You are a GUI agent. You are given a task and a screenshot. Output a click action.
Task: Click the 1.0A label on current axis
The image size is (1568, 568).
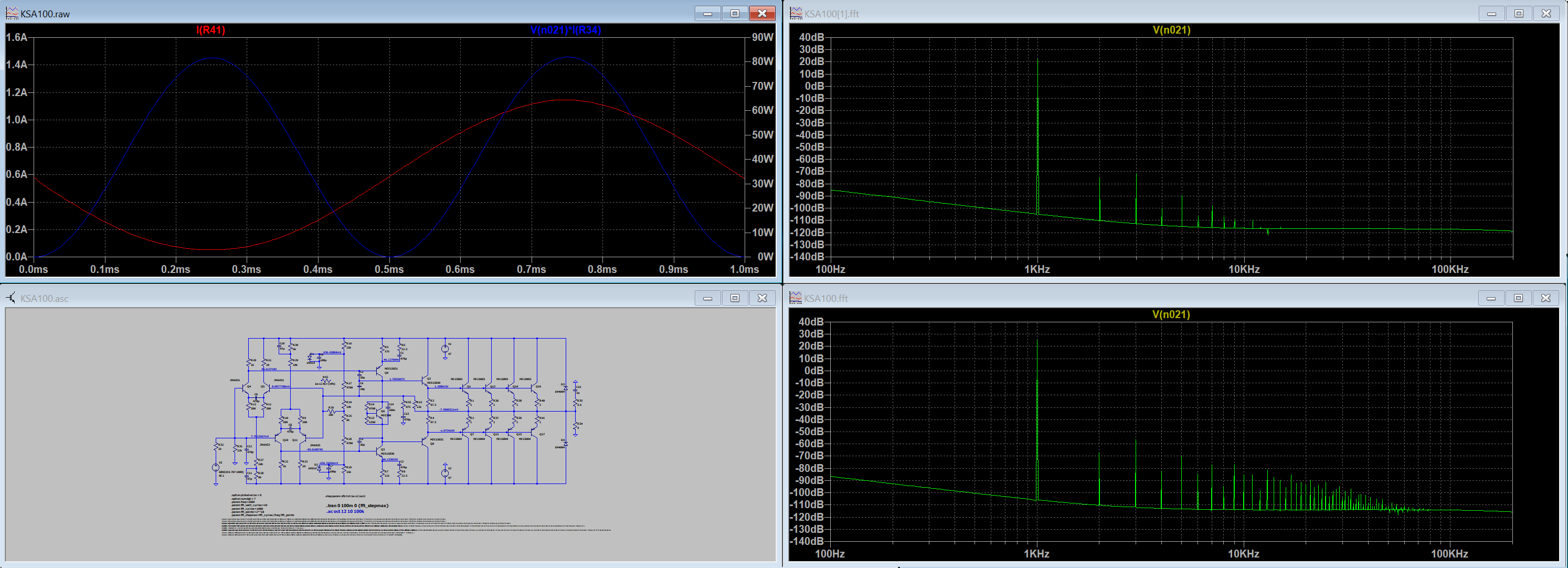16,119
